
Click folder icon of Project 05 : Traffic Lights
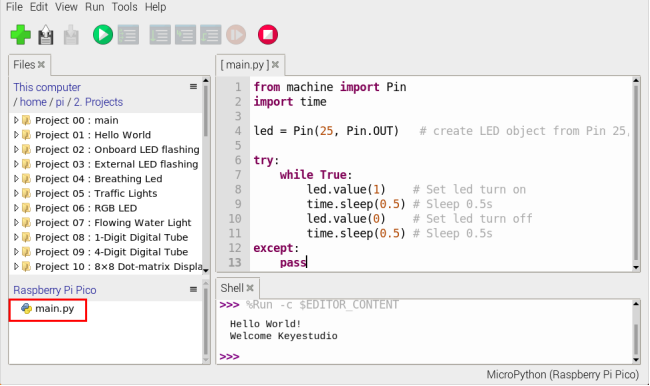[26, 193]
